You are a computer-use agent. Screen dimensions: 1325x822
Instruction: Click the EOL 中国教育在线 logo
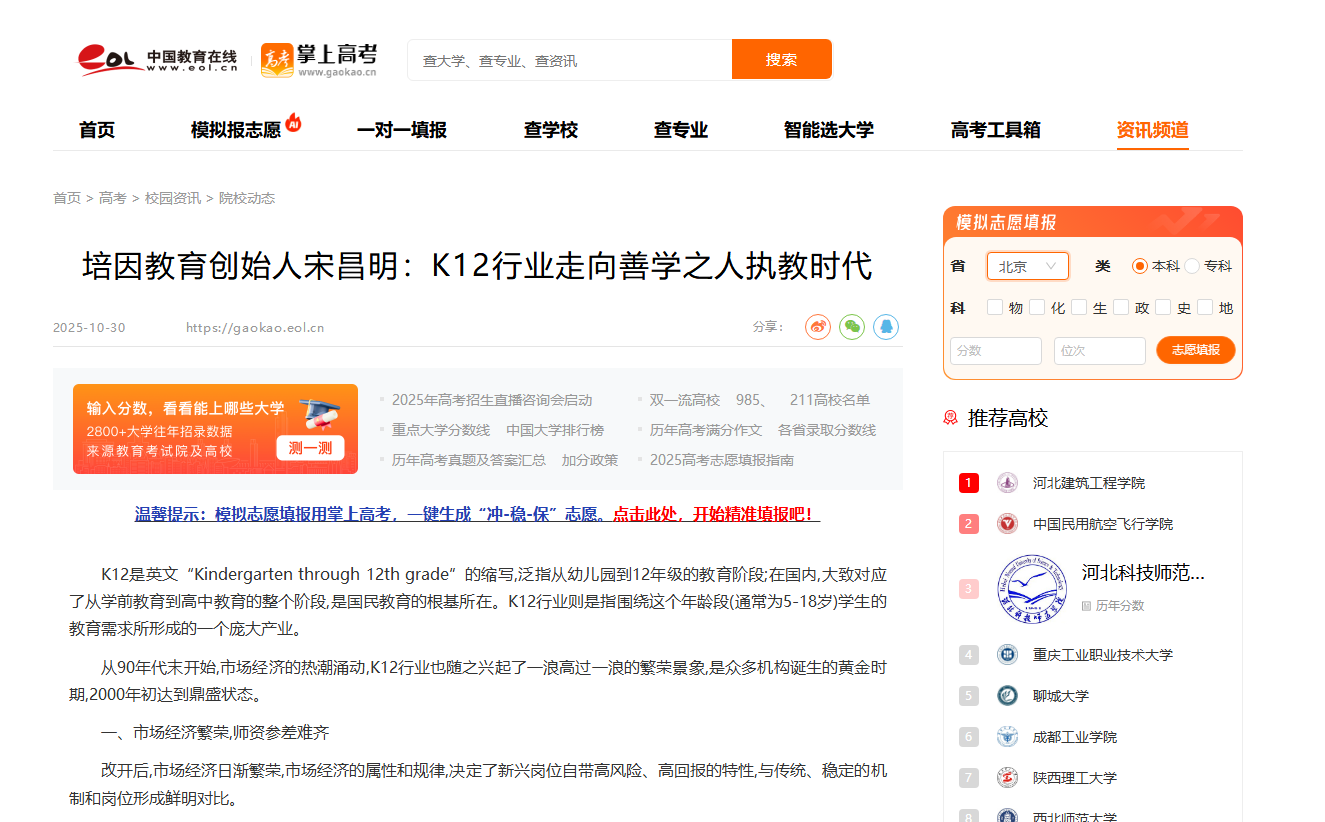click(x=158, y=60)
